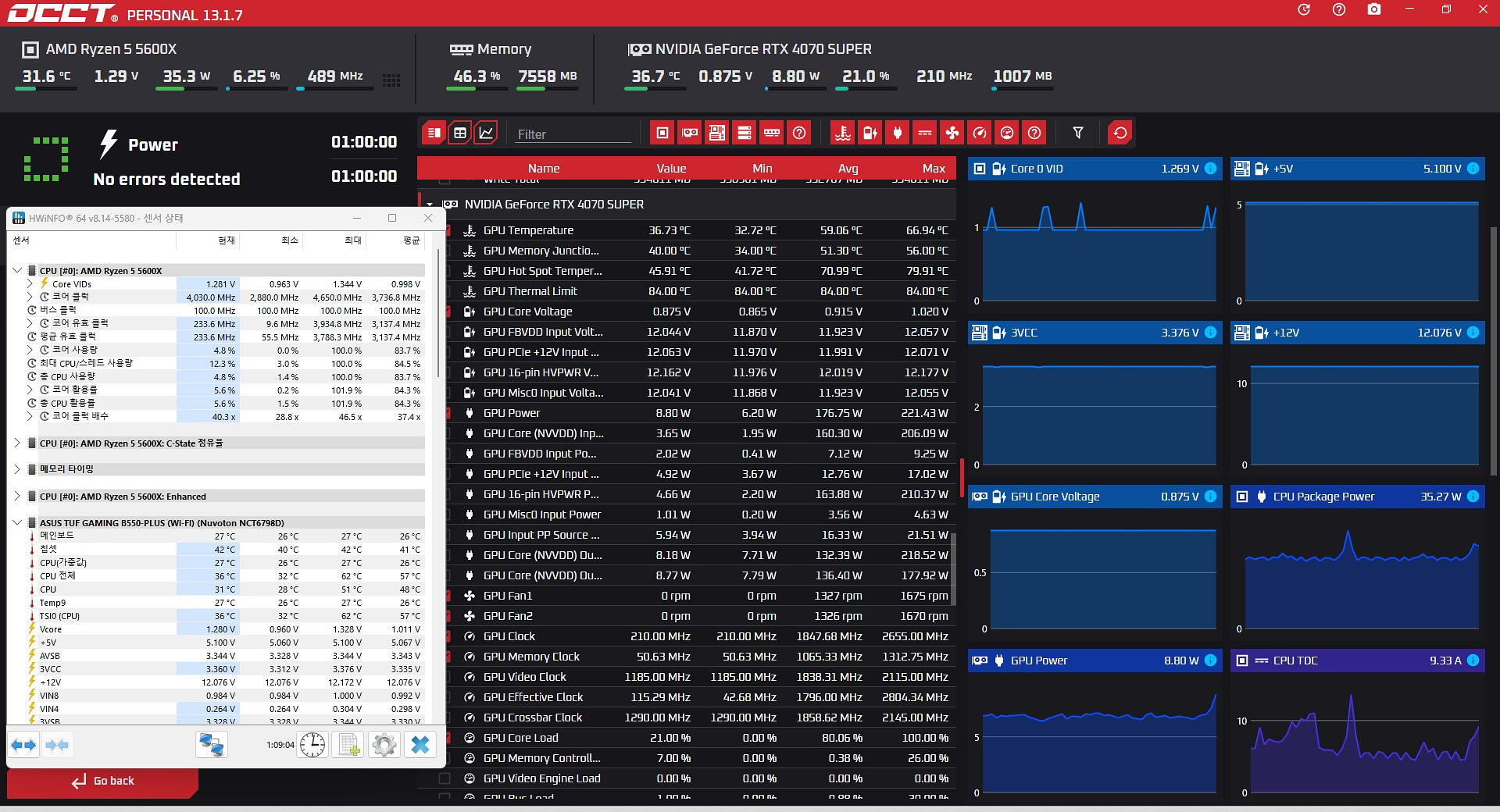
Task: Switch OCCT to the list view mode icon
Action: click(x=434, y=133)
